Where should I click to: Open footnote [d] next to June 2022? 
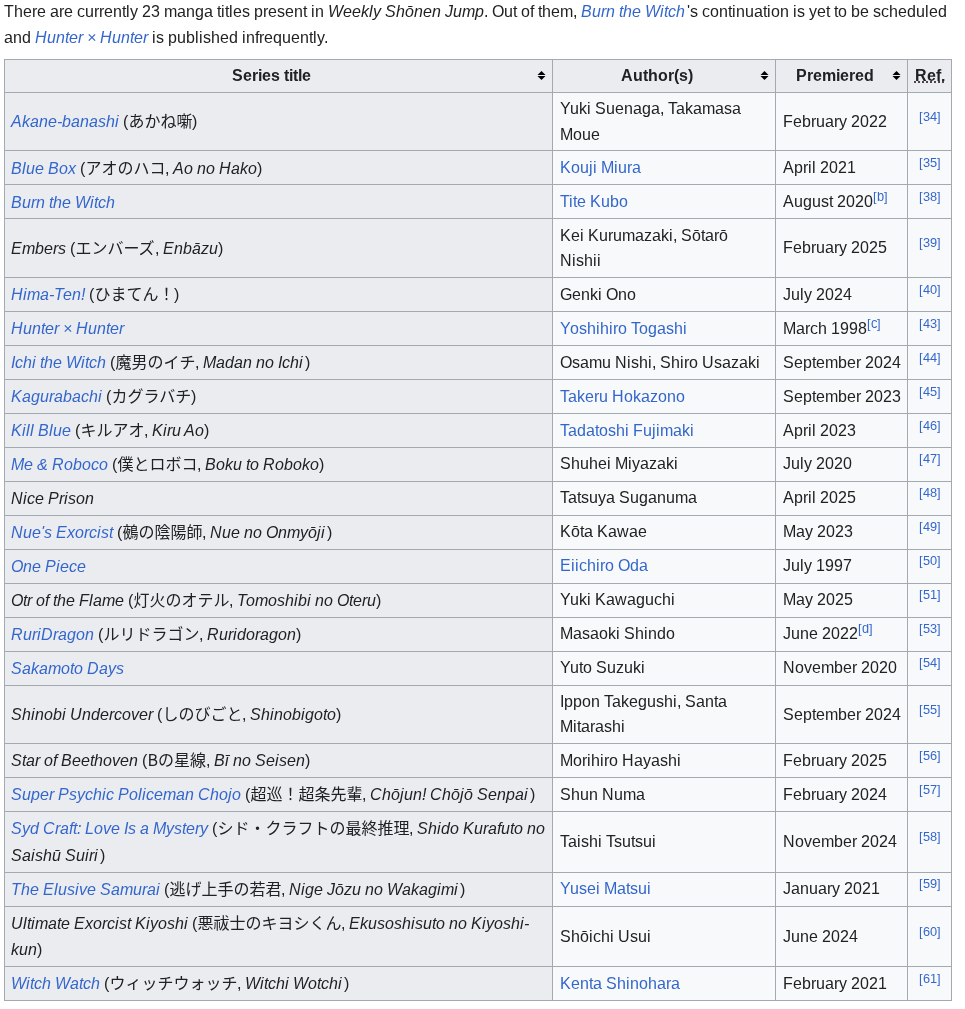pyautogui.click(x=865, y=629)
